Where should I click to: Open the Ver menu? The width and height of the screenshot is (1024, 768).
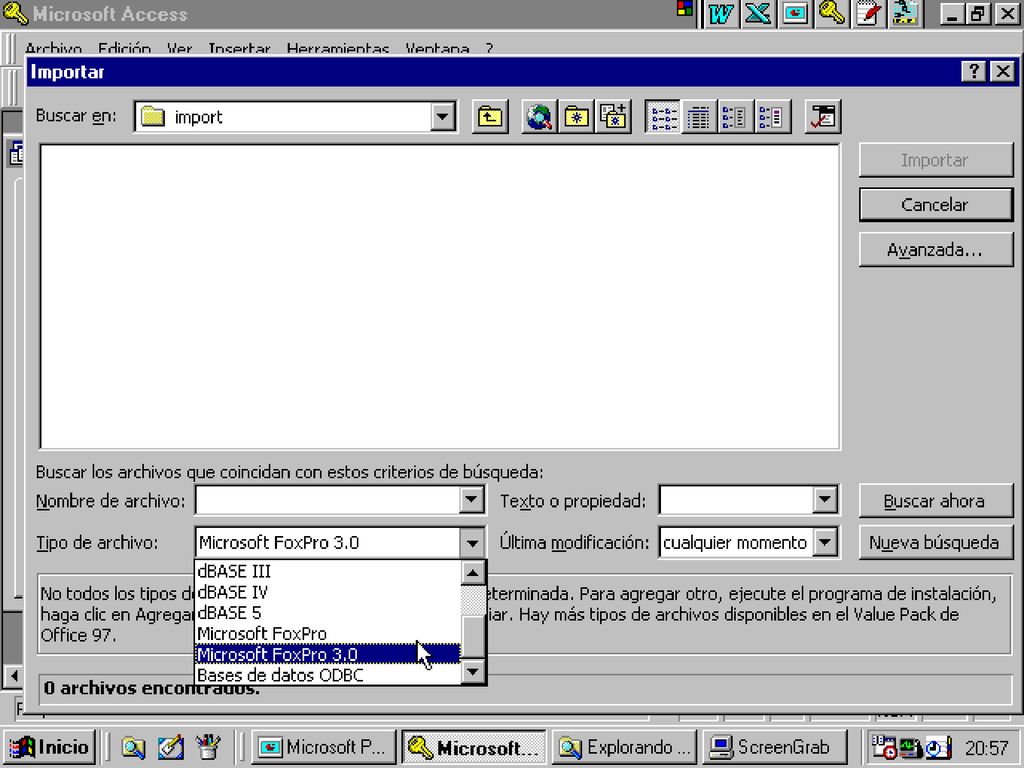coord(180,48)
